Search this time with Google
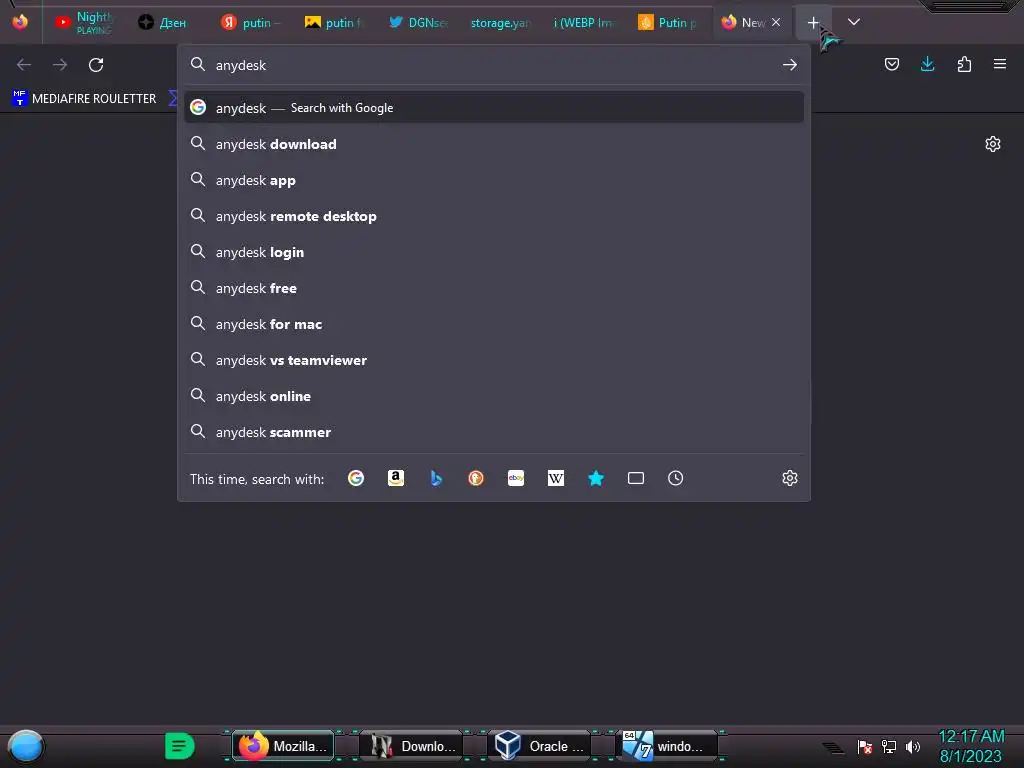1024x768 pixels. point(356,479)
